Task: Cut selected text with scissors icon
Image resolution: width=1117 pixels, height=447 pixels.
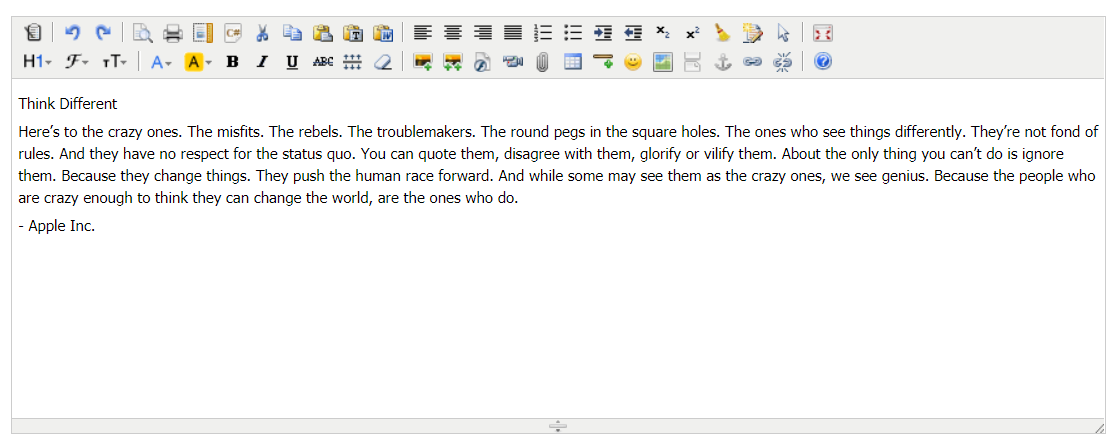Action: 262,33
